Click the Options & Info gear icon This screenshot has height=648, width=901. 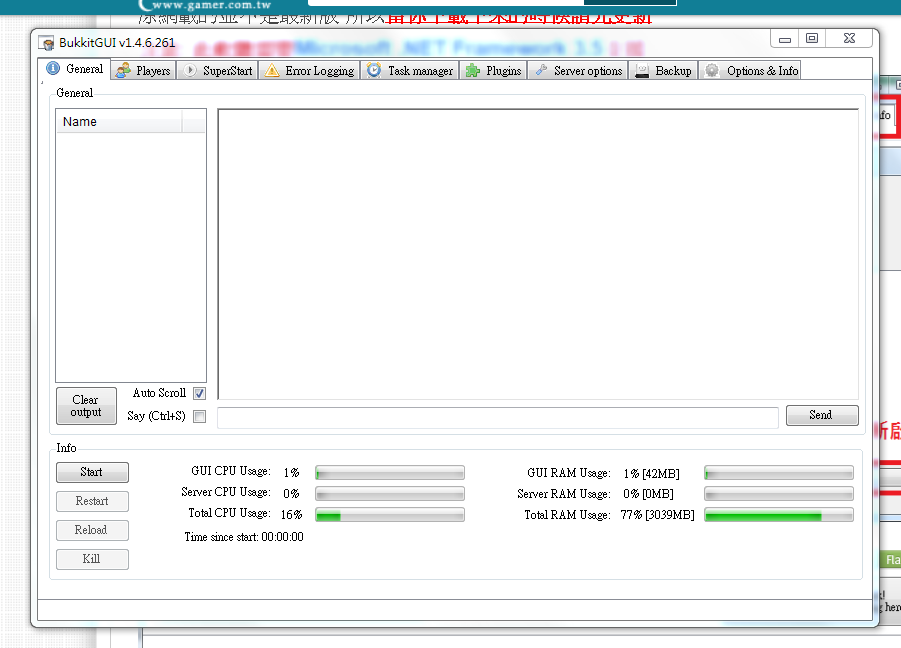[712, 70]
